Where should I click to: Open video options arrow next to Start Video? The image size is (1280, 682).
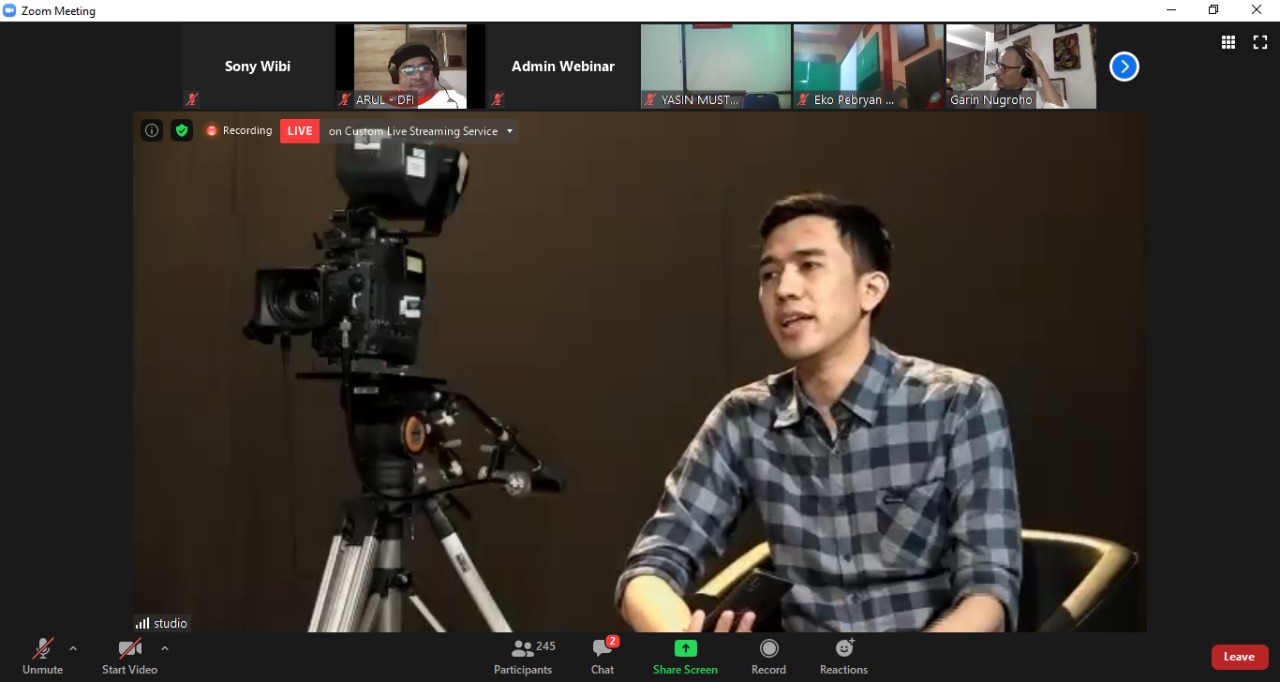(x=165, y=649)
